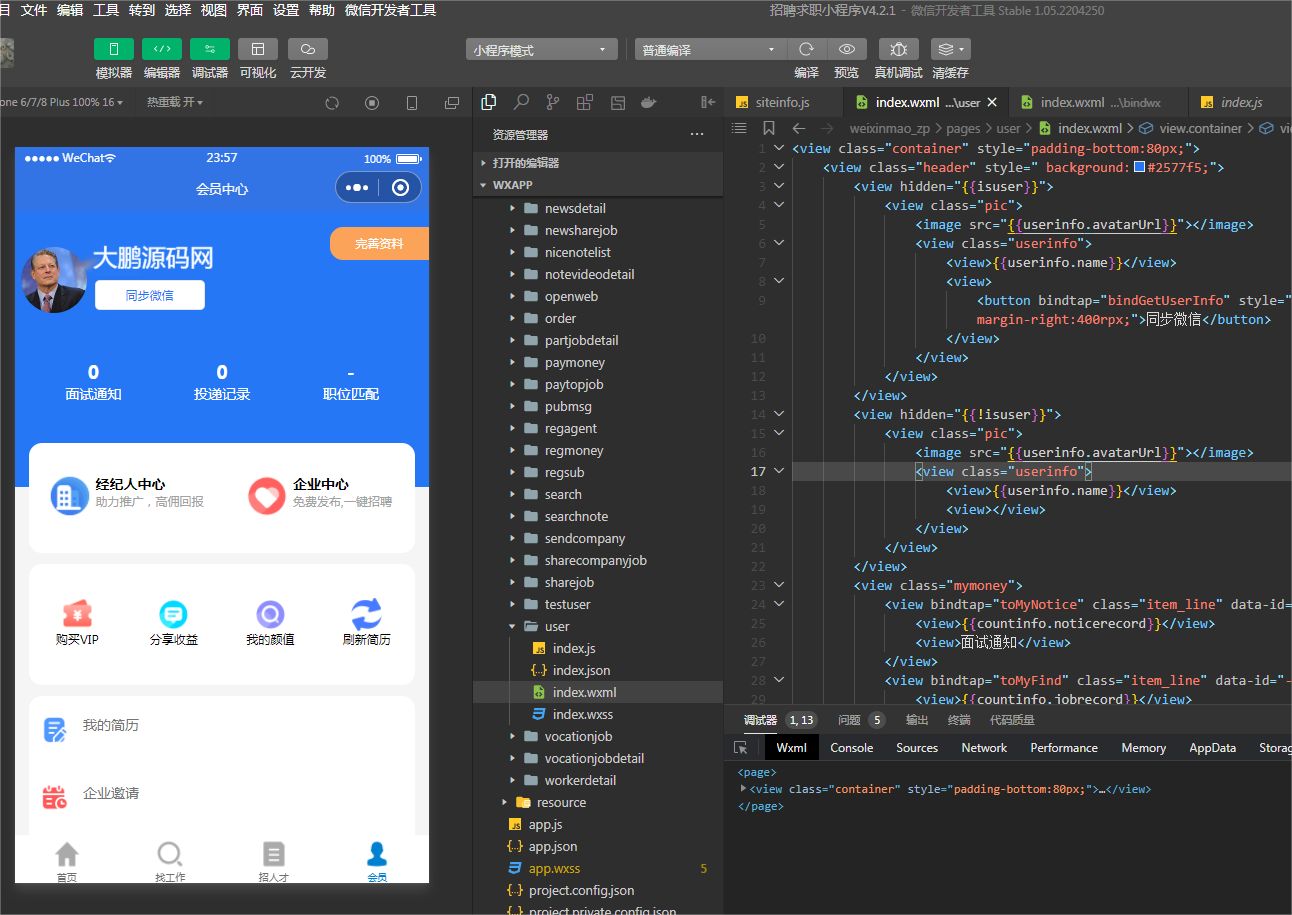Viewport: 1292px width, 915px height.
Task: Click the orange 完善资料 button
Action: (x=379, y=244)
